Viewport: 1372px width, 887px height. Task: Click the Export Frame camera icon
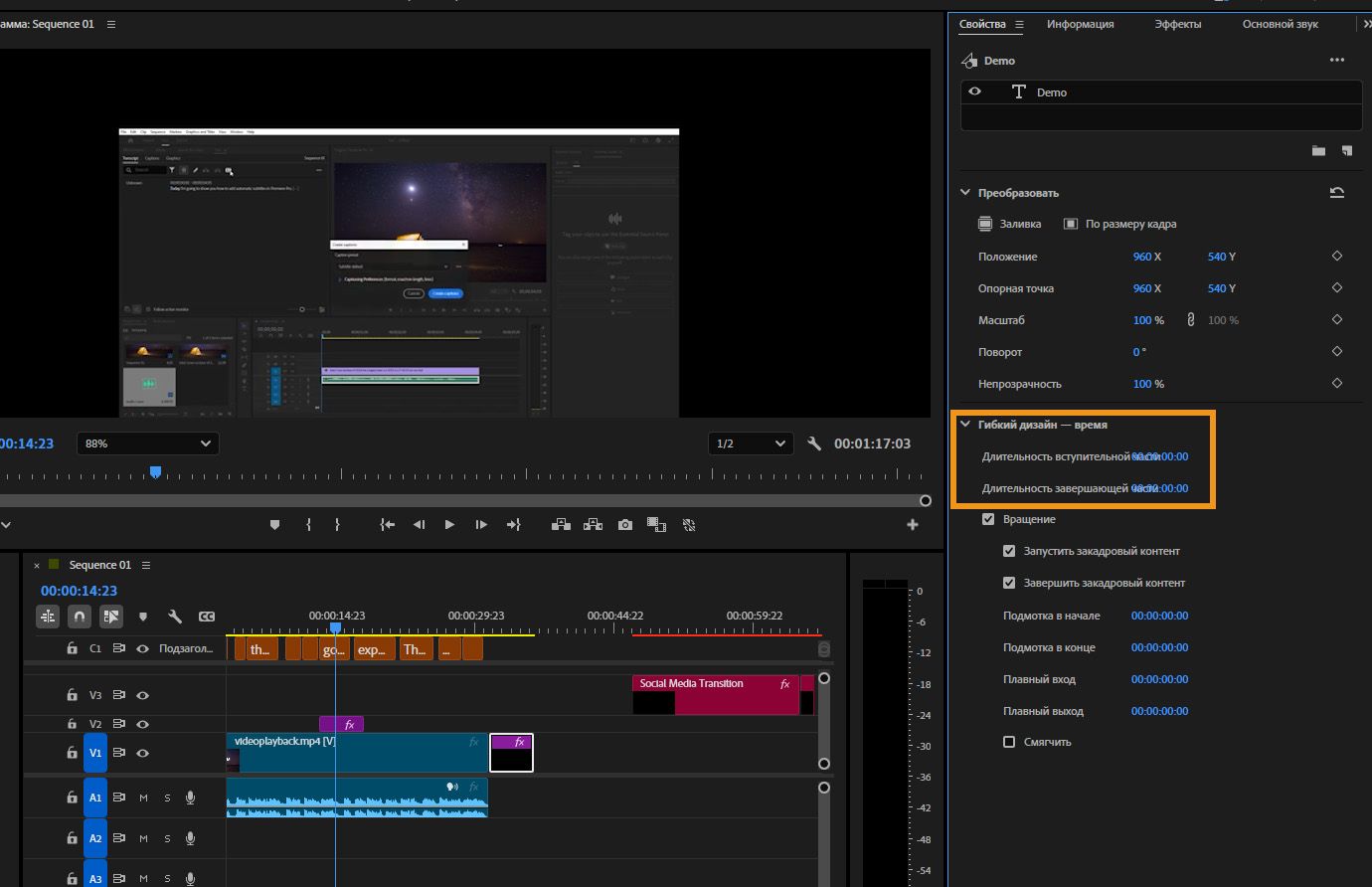(x=624, y=525)
